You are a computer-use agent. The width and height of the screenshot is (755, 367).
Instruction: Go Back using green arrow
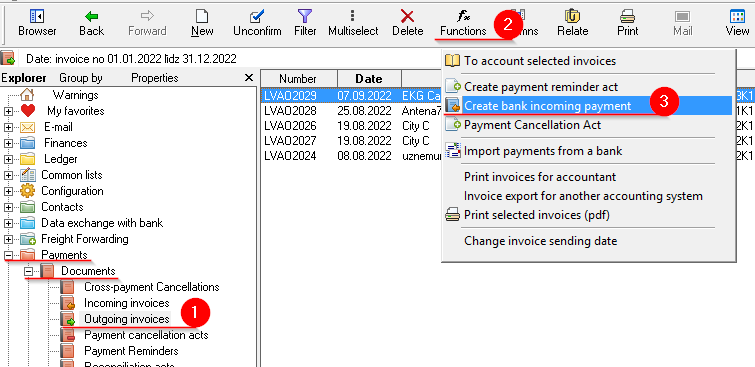pyautogui.click(x=91, y=23)
